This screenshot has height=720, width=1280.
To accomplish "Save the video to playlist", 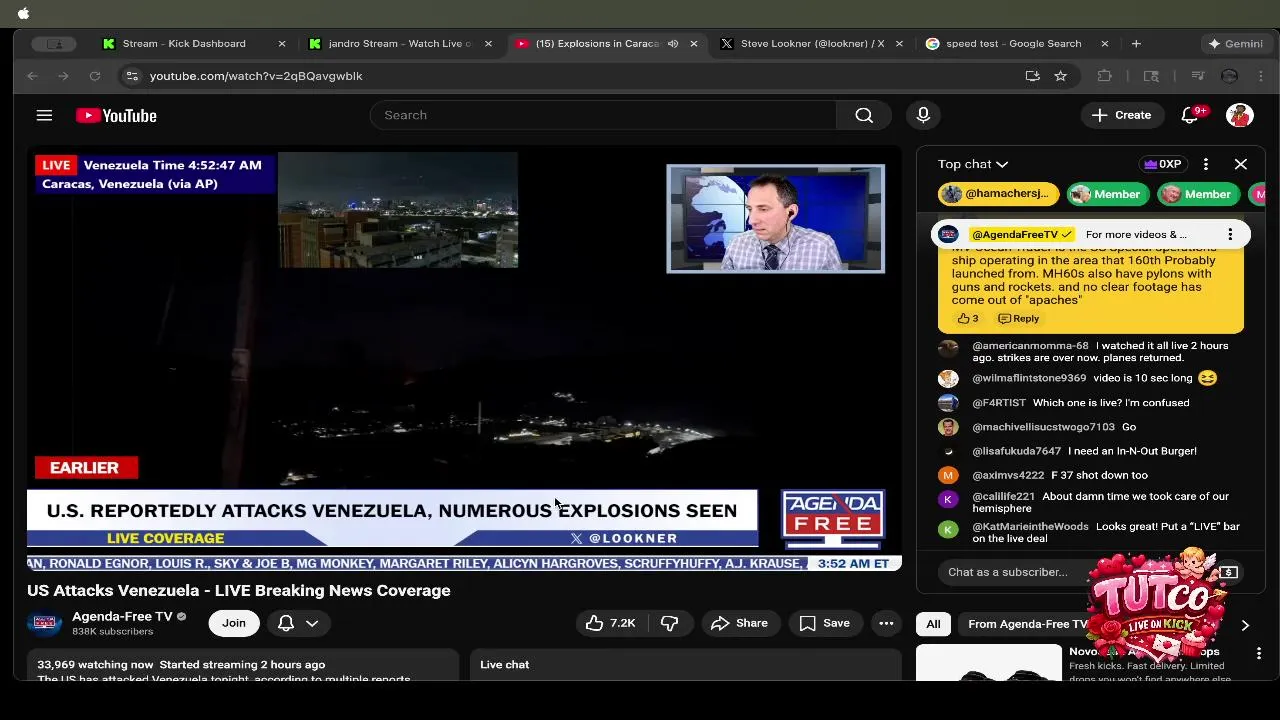I will [825, 623].
